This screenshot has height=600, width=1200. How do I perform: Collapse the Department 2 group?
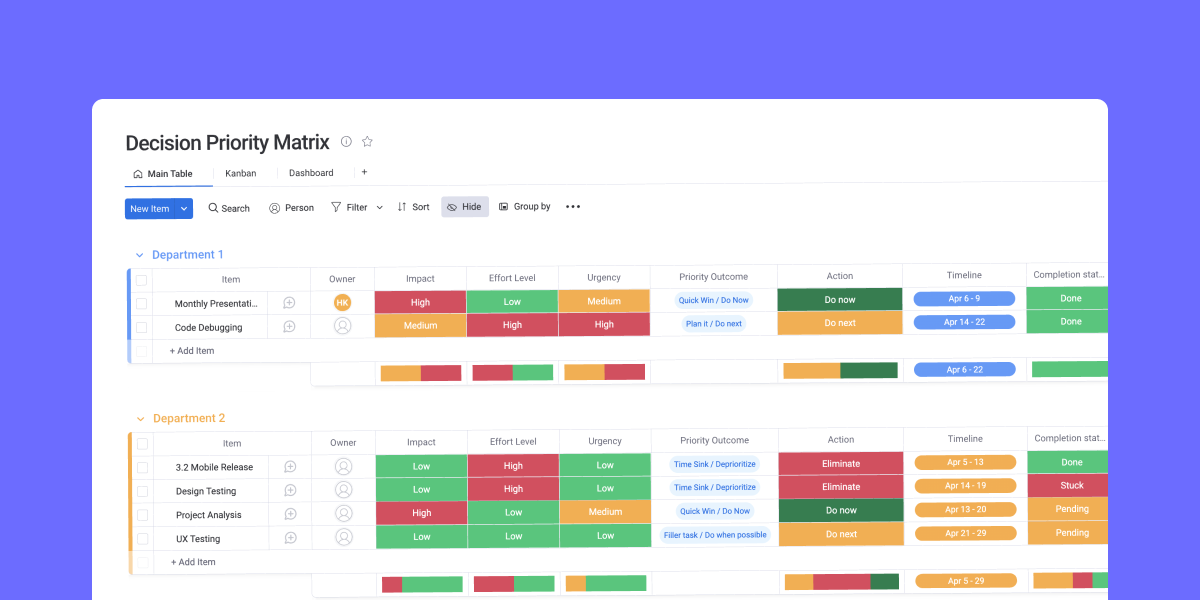140,419
